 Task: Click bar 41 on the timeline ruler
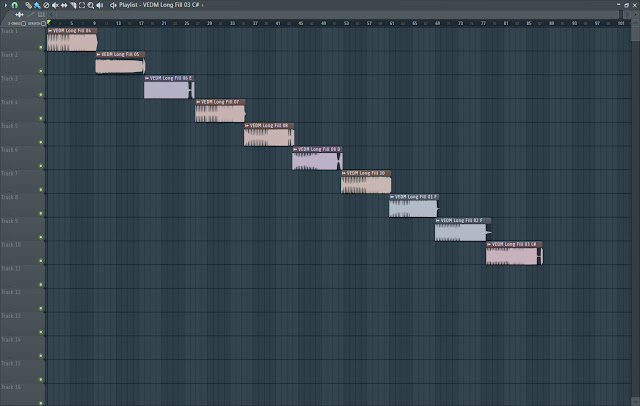278,23
